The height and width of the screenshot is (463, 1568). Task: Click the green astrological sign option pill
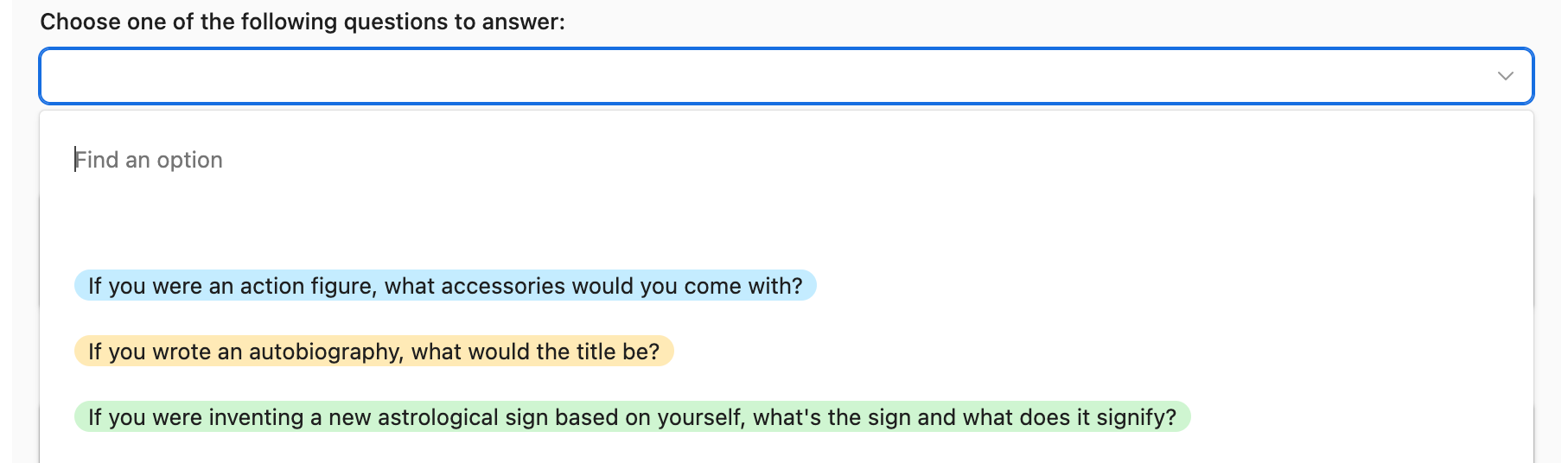click(x=632, y=417)
